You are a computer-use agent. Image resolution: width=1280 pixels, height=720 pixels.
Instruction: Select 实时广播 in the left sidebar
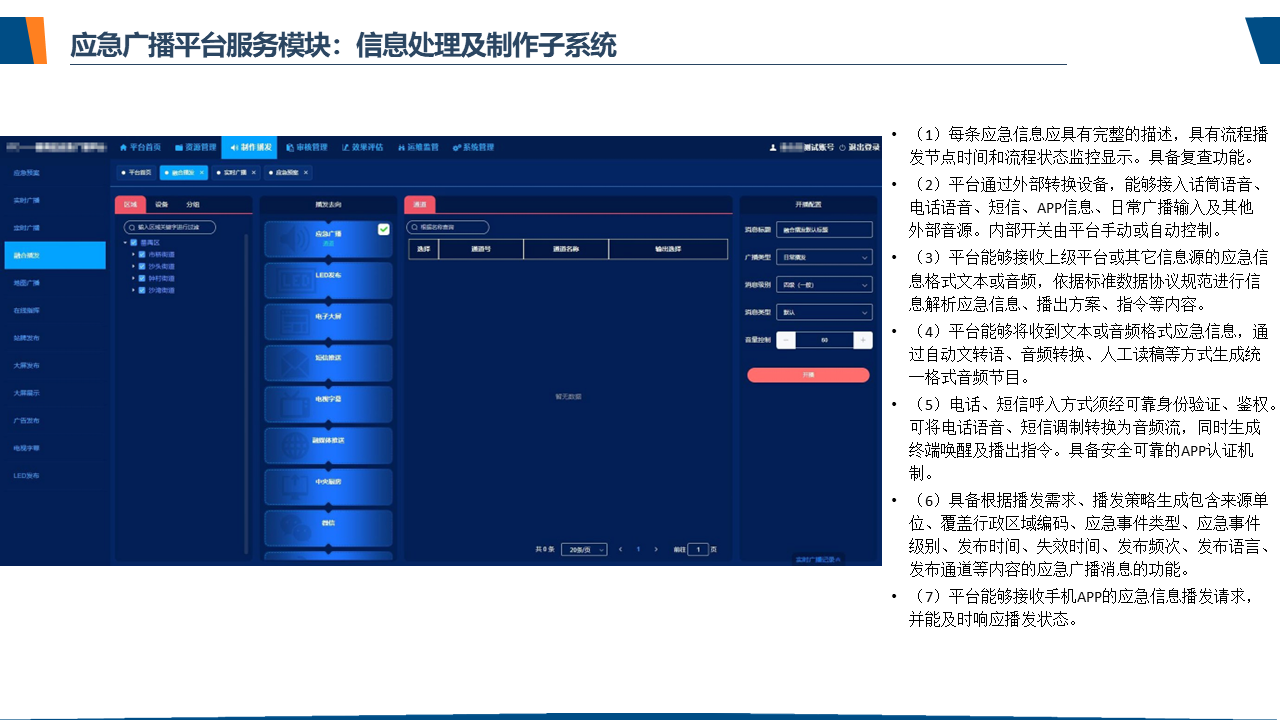pyautogui.click(x=27, y=200)
